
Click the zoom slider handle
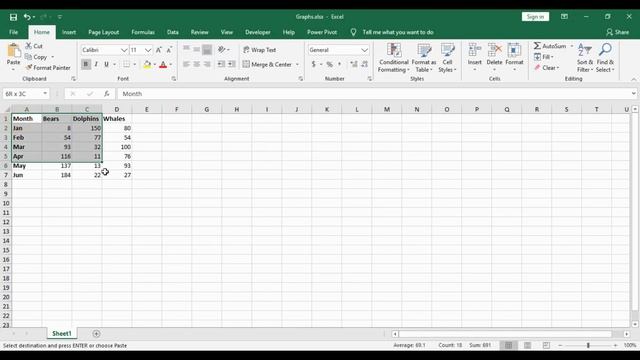588,345
